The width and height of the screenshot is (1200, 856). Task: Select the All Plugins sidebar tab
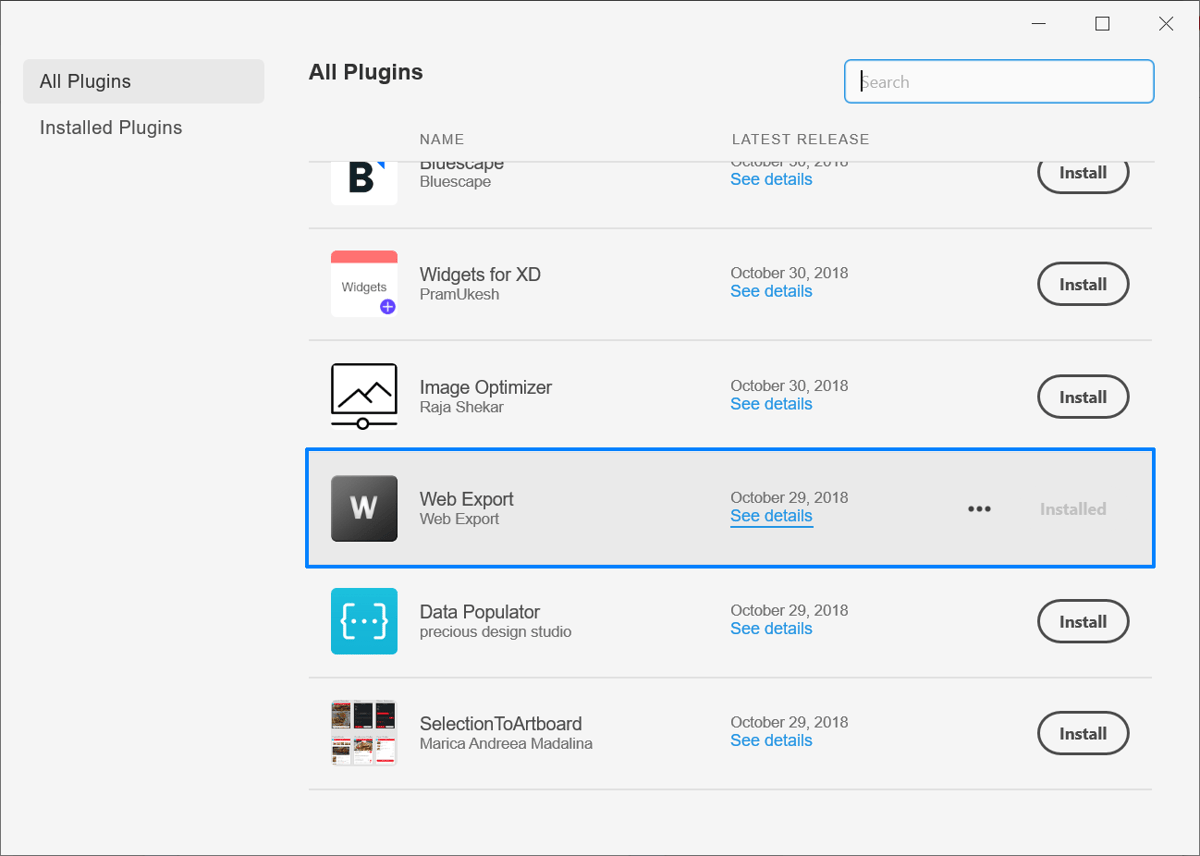(84, 81)
